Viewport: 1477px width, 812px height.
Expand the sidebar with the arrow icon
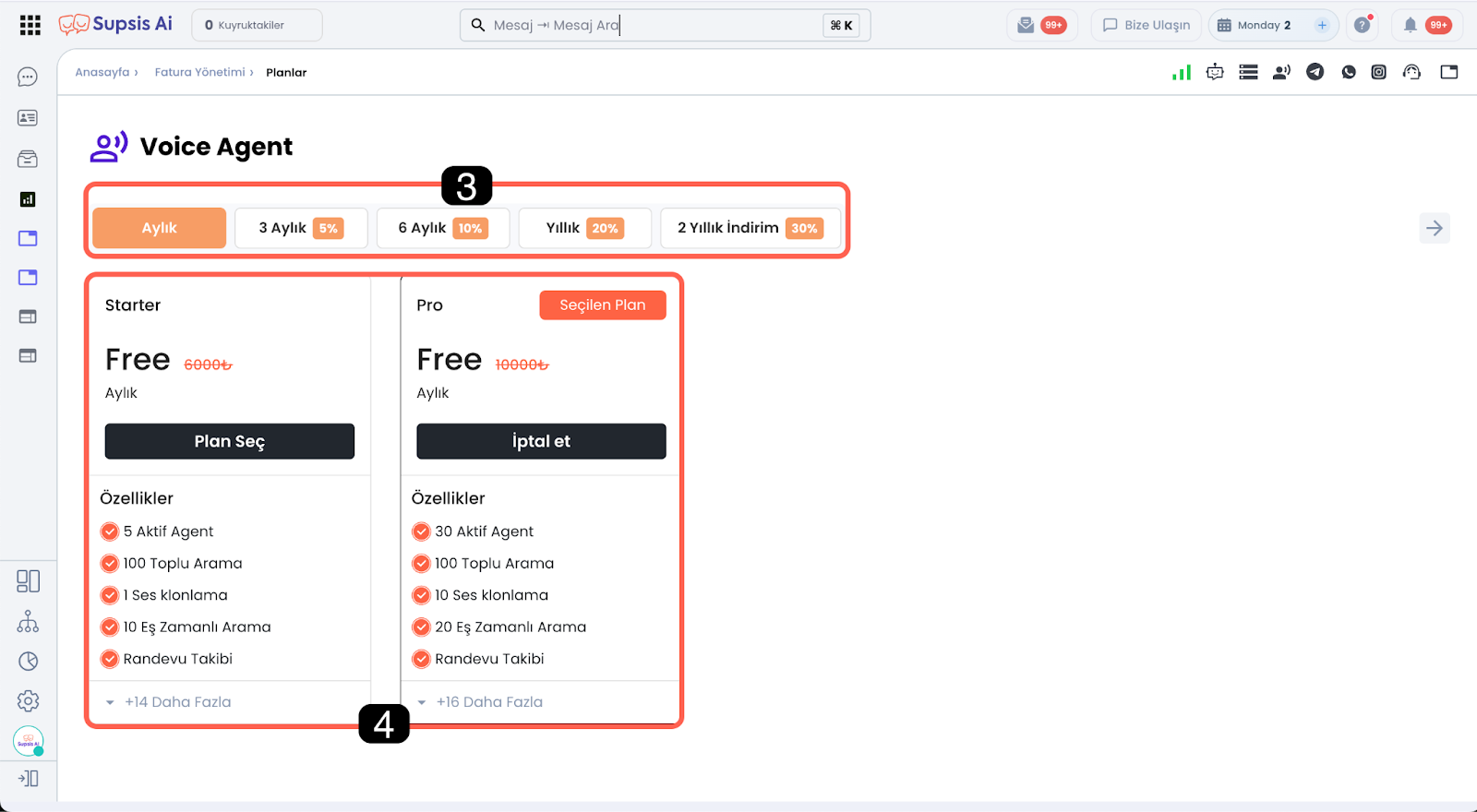(28, 779)
